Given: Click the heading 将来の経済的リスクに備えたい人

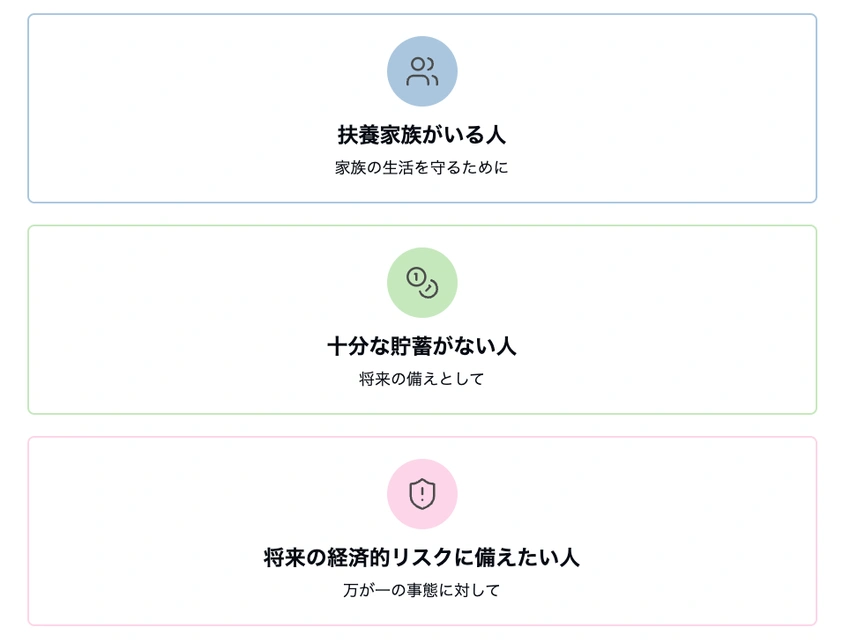Looking at the screenshot, I should tap(422, 557).
